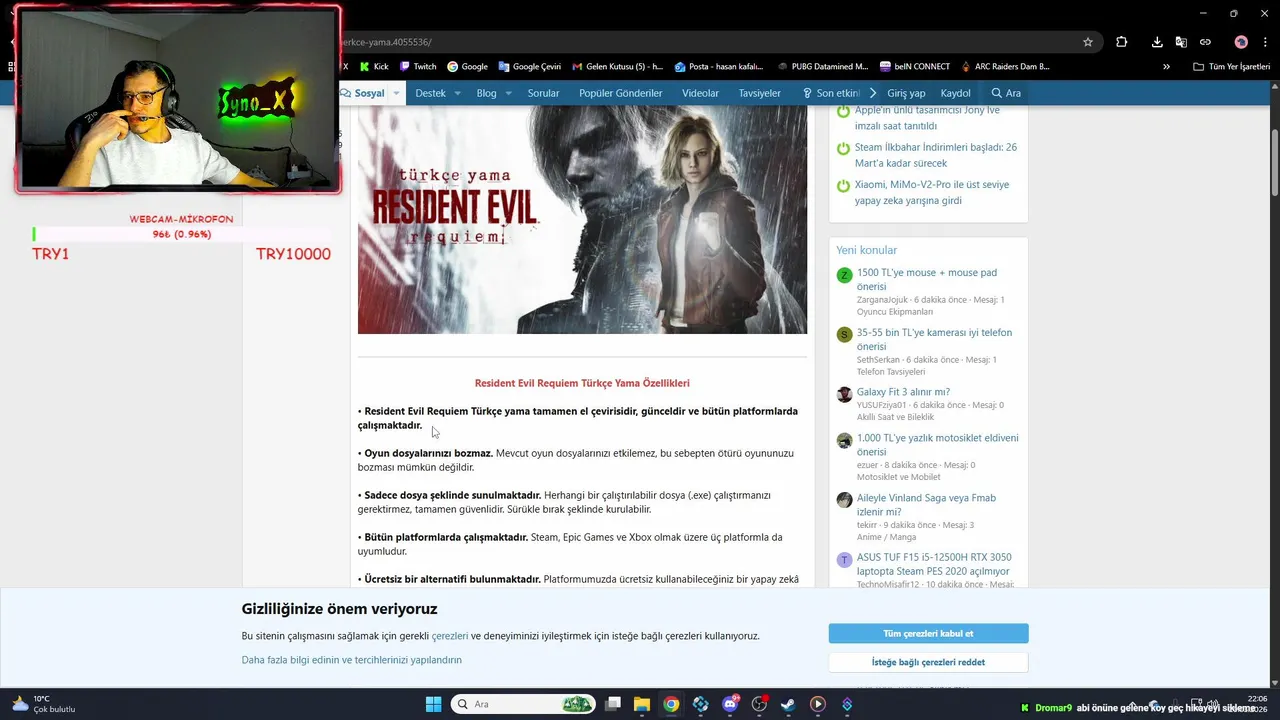
Task: Expand the Blog menu dropdown arrow
Action: coord(508,93)
